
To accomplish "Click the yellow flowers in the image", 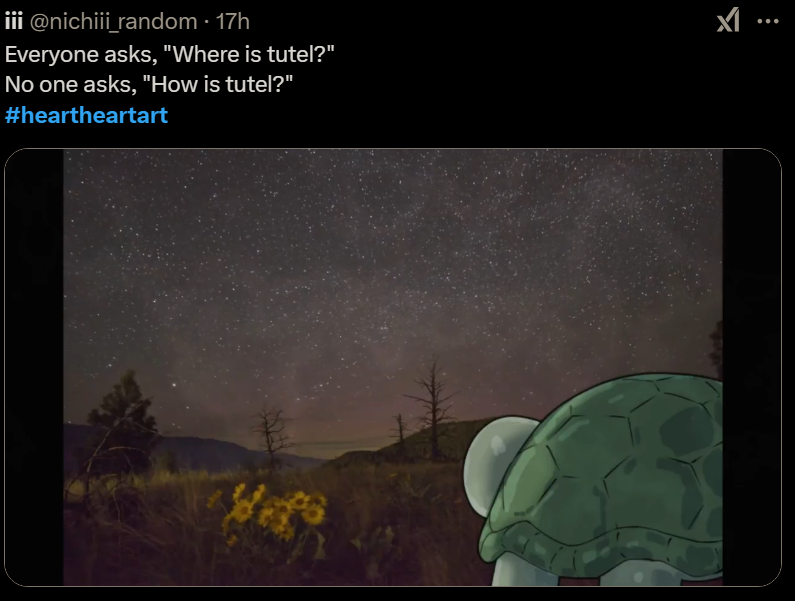I will pyautogui.click(x=271, y=510).
